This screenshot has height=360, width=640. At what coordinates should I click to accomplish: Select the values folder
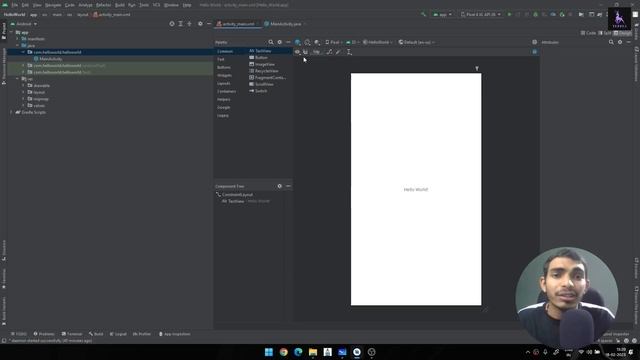39,106
